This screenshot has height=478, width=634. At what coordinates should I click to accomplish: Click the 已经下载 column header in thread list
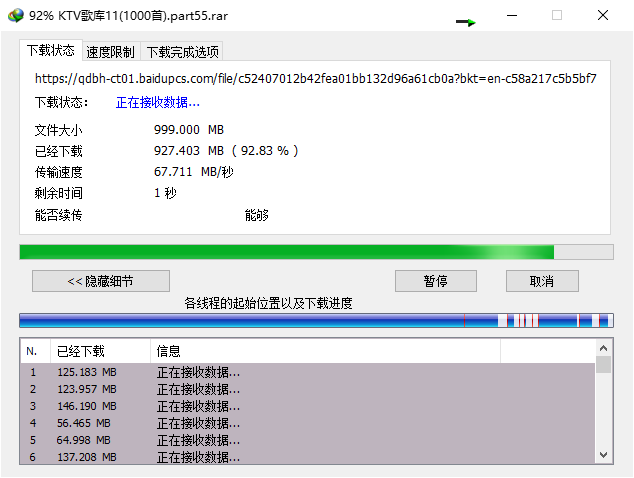tap(100, 351)
